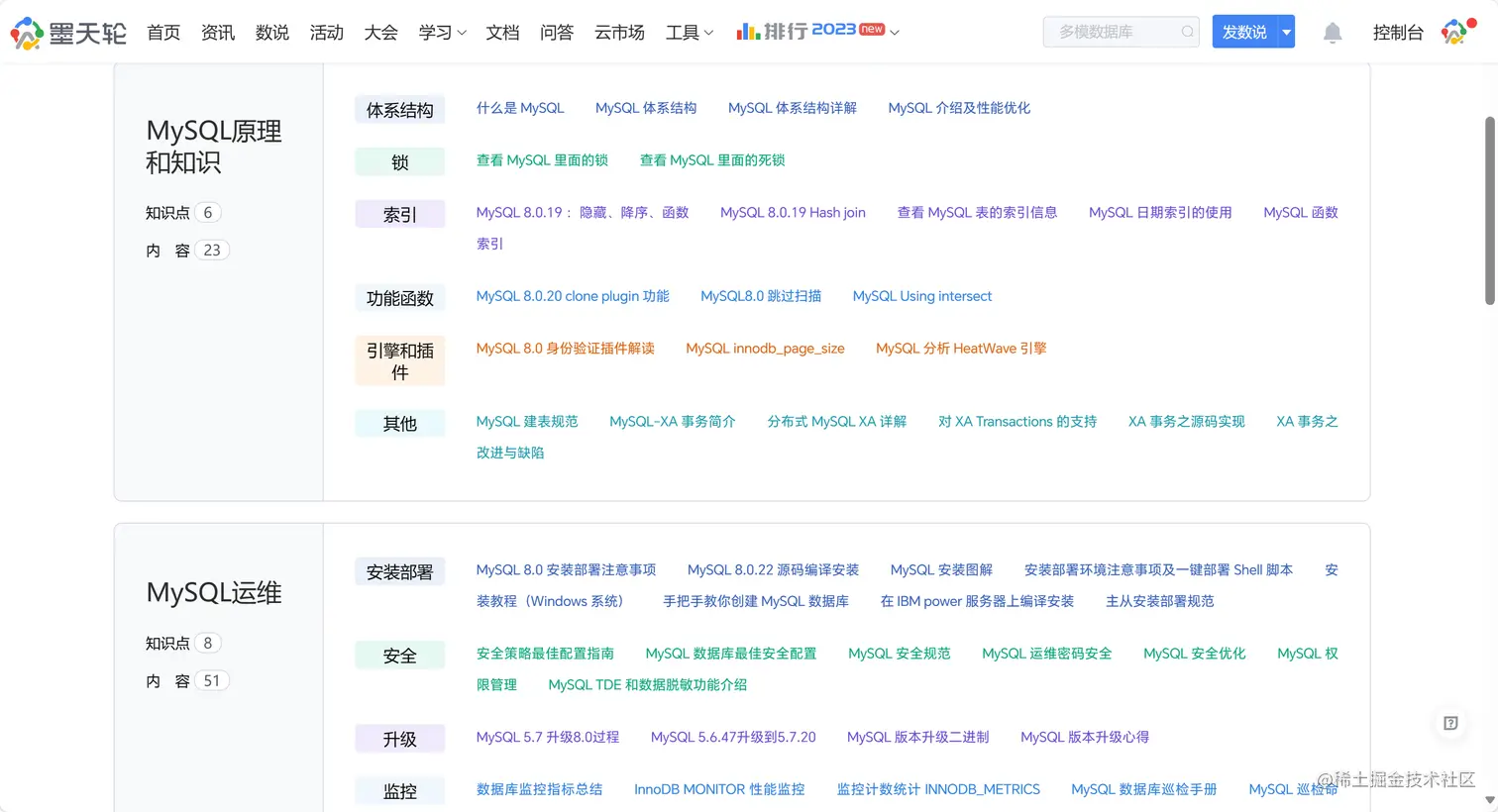The width and height of the screenshot is (1498, 812).
Task: Open the MySQL 介绍及性能优化 article
Action: point(959,108)
